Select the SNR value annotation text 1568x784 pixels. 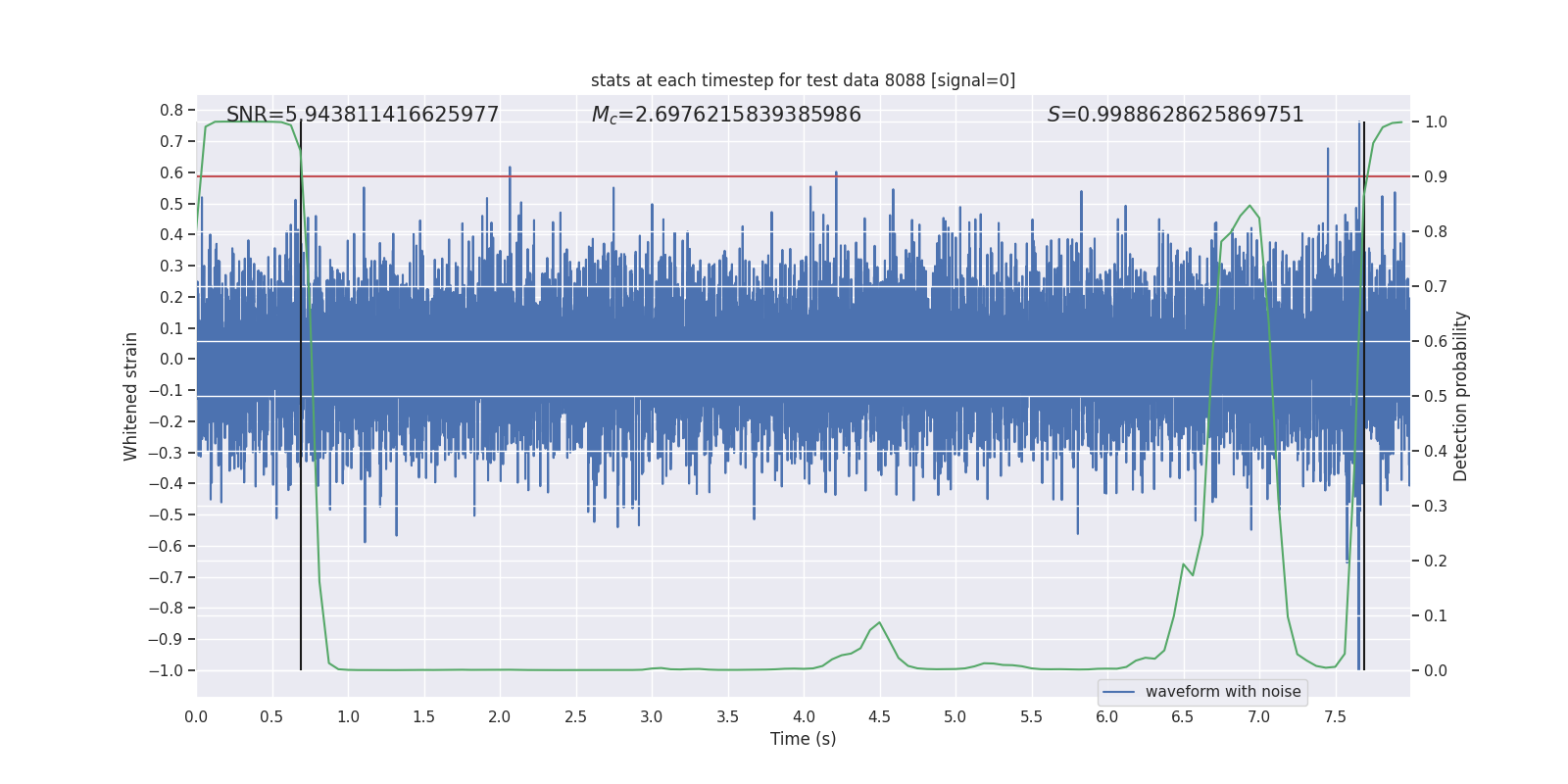[363, 115]
